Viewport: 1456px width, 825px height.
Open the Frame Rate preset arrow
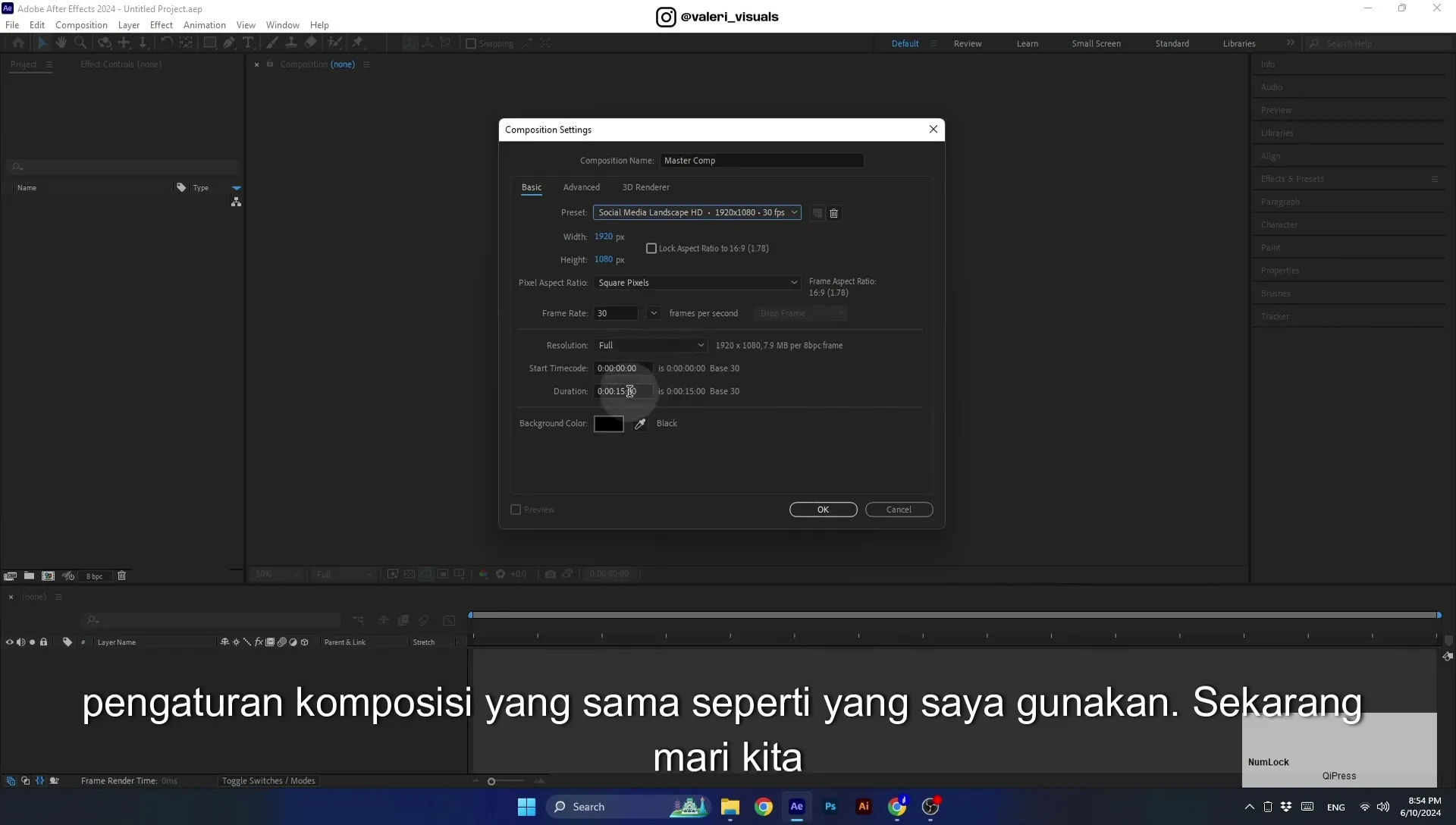pos(654,313)
